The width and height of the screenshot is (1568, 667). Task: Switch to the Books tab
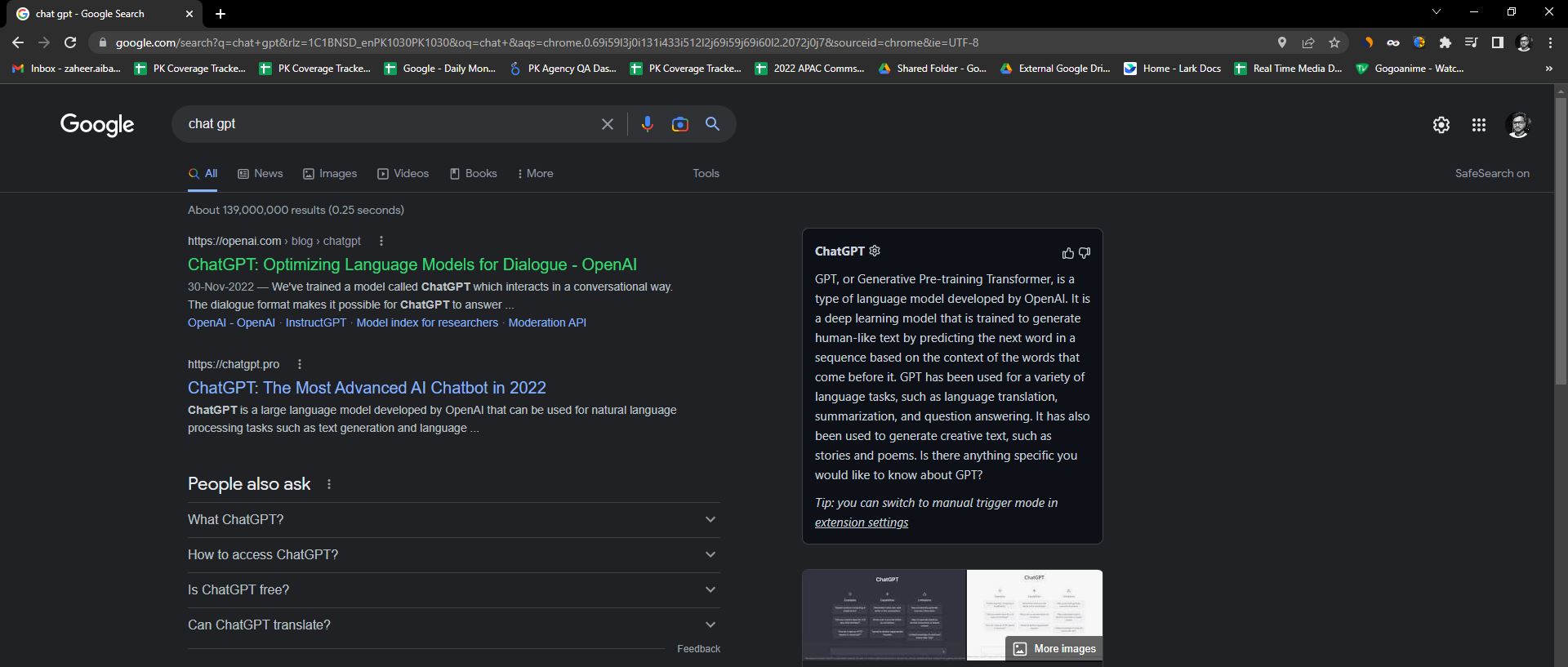(473, 173)
